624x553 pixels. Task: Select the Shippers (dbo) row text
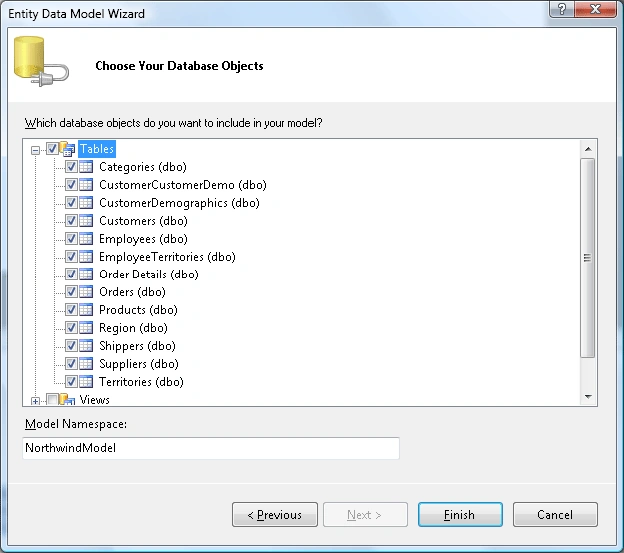tap(137, 345)
